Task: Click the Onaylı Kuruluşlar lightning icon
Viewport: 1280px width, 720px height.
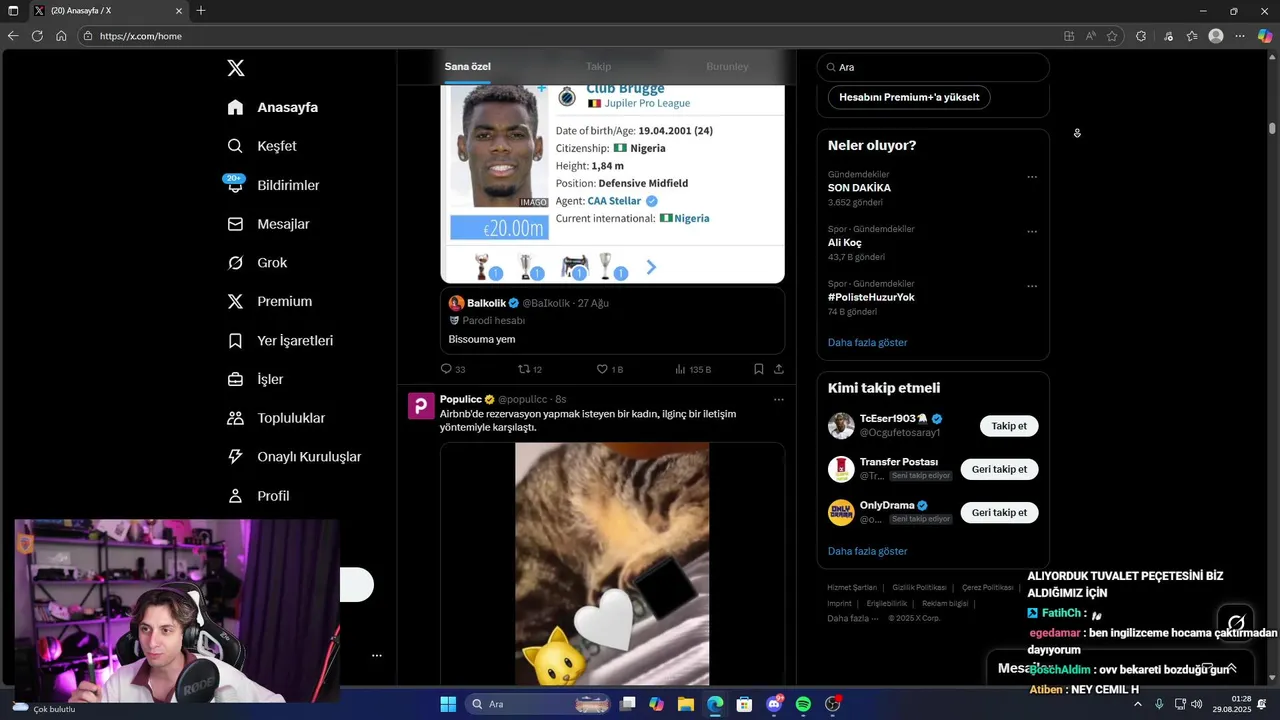Action: click(x=235, y=457)
